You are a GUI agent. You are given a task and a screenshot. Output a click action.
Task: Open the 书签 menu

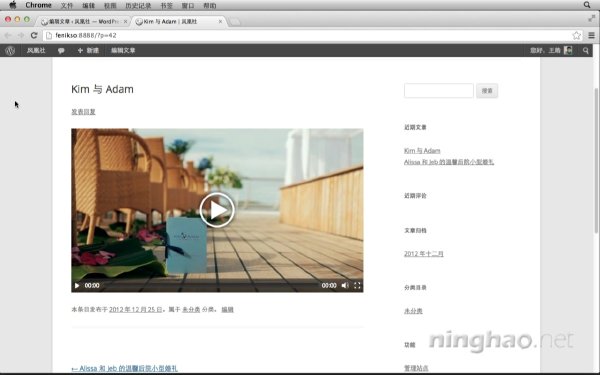point(166,5)
